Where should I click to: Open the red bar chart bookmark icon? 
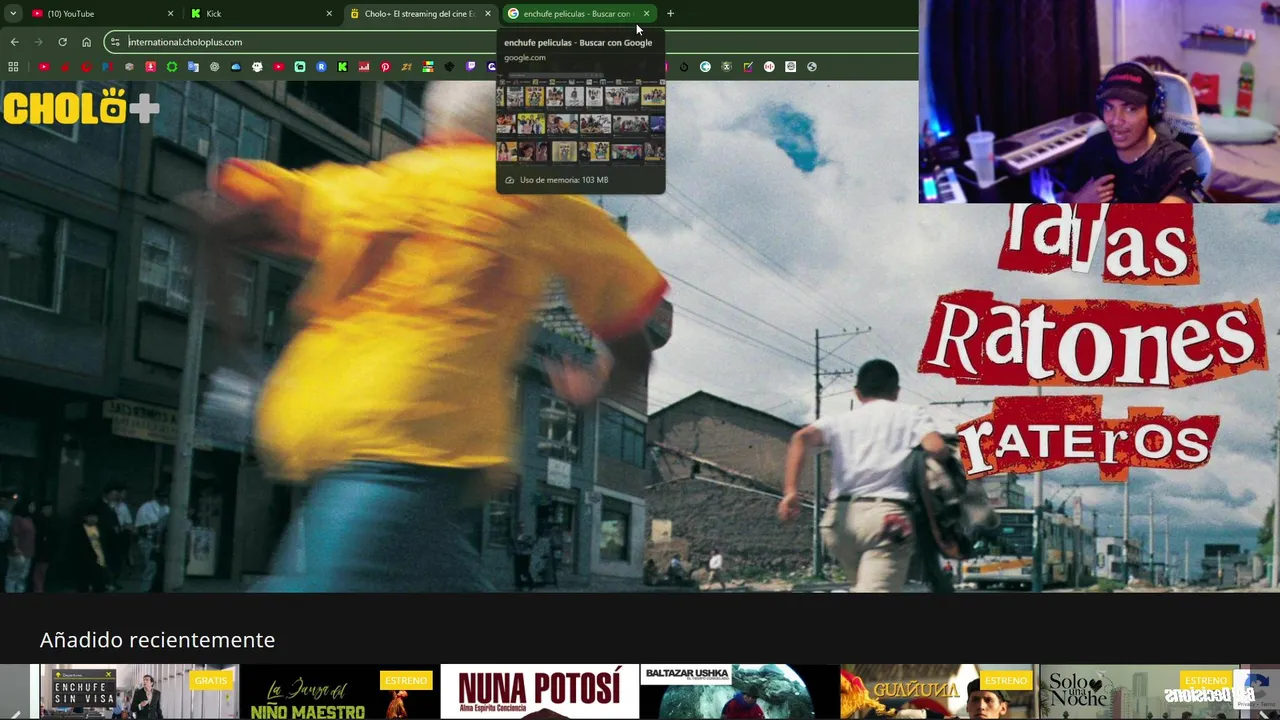[364, 67]
